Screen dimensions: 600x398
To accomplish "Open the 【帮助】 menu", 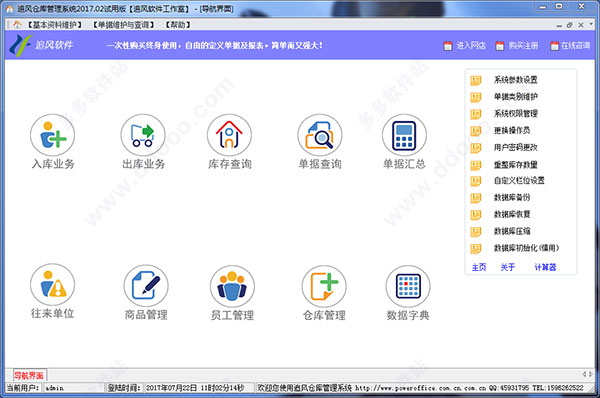I will click(178, 25).
